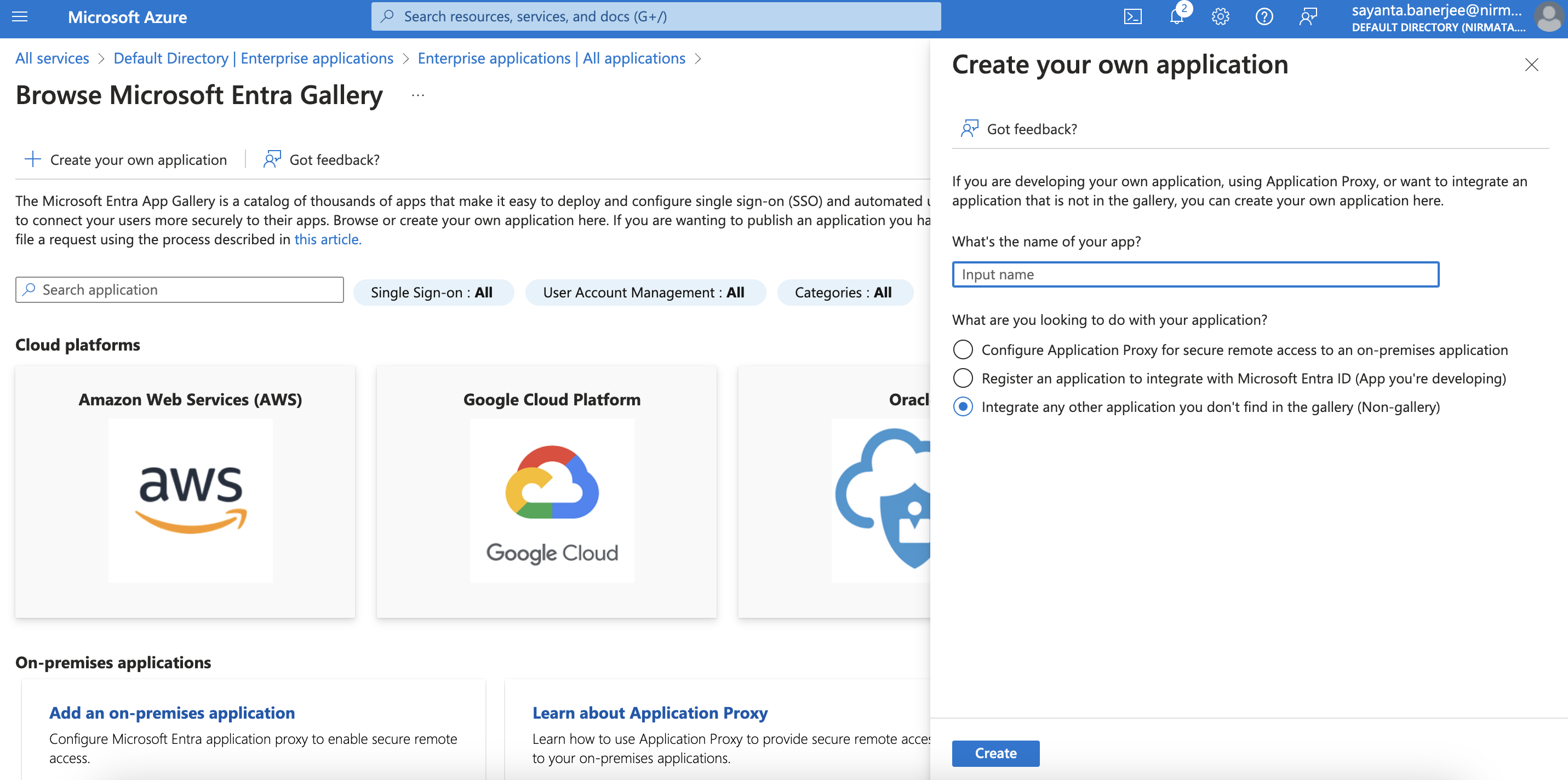1568x780 pixels.
Task: Open the ellipsis menu beside gallery title
Action: coord(417,95)
